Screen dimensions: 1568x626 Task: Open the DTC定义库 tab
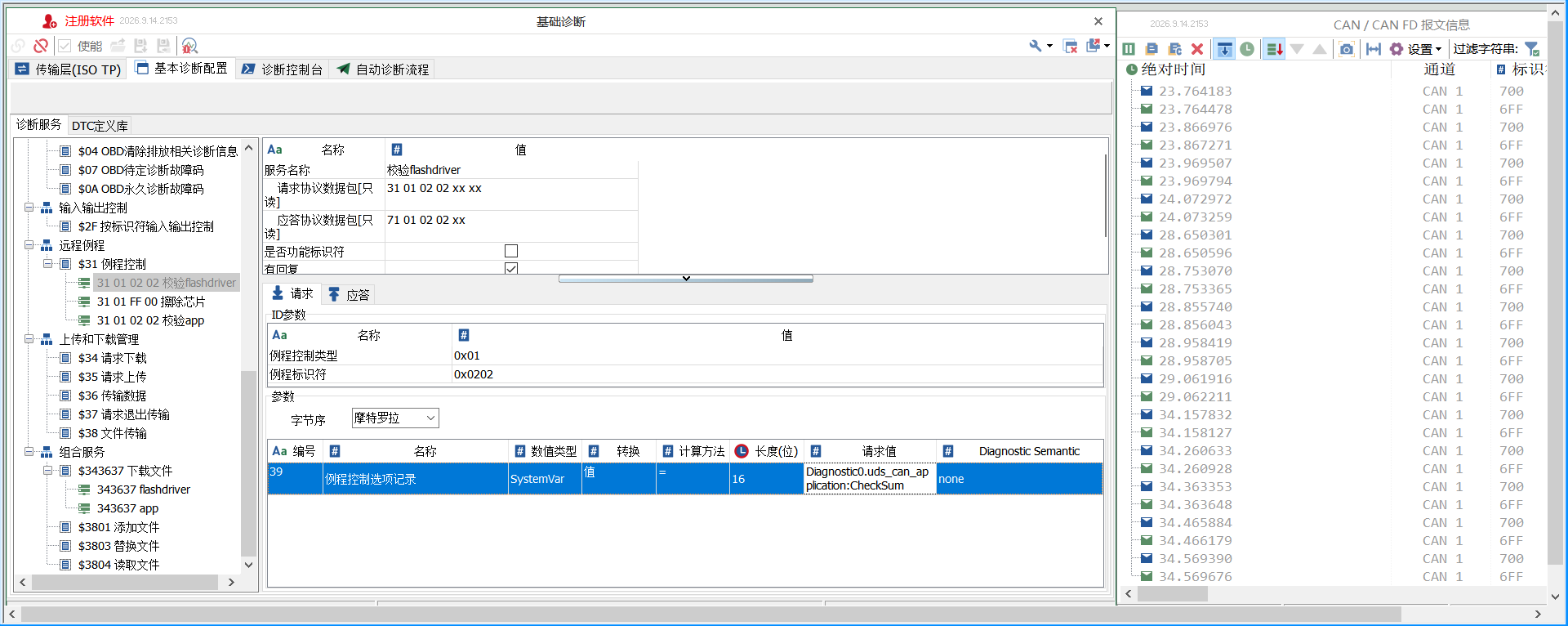100,126
